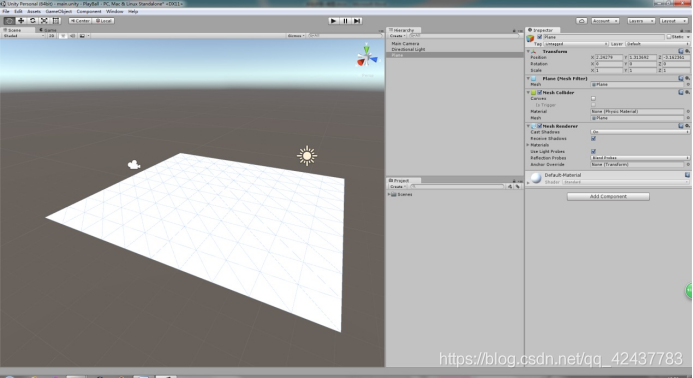This screenshot has height=378, width=693.
Task: Open the Hierarchy Create button
Action: click(x=397, y=36)
